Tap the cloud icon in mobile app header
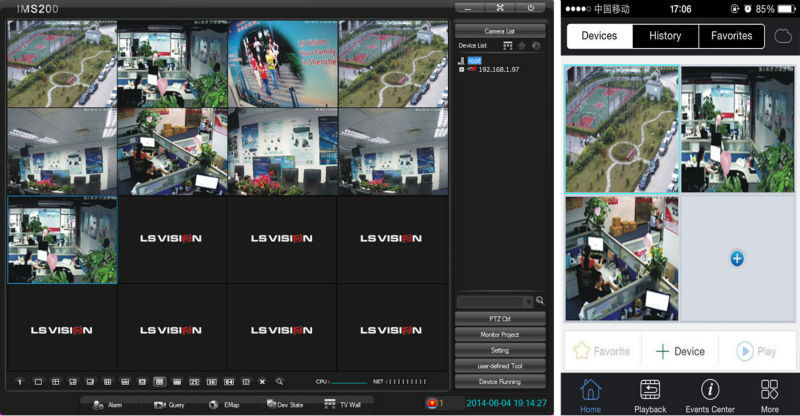800x416 pixels. click(x=783, y=36)
